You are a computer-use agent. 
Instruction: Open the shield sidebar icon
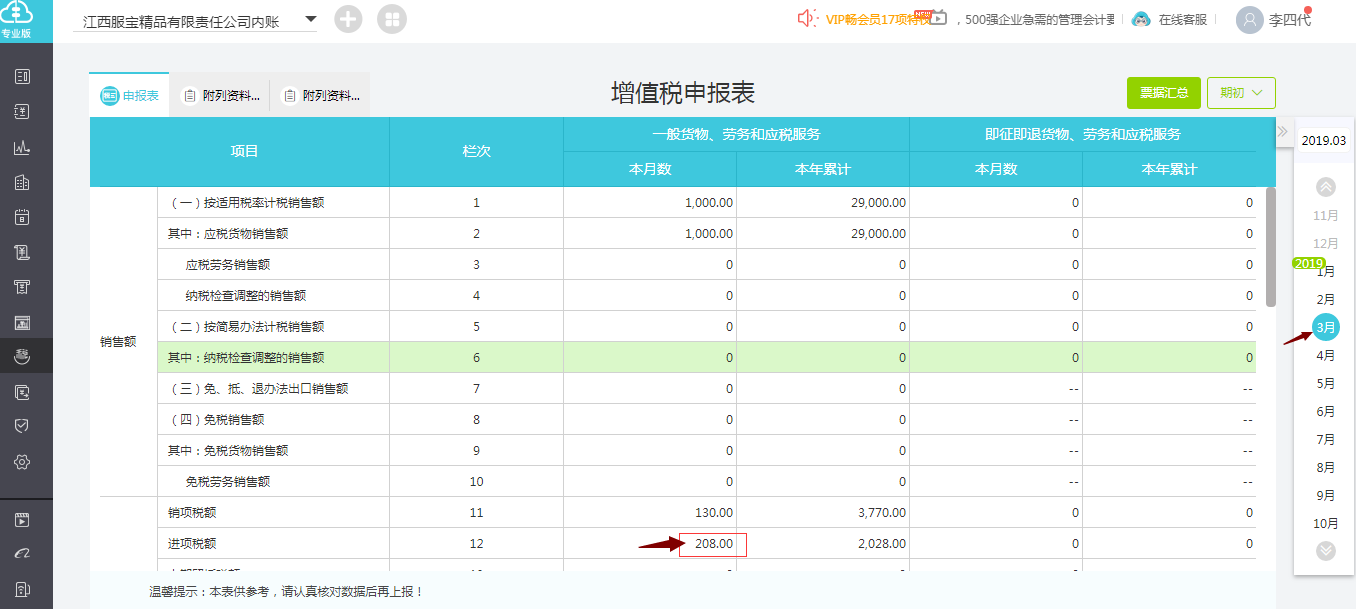22,426
